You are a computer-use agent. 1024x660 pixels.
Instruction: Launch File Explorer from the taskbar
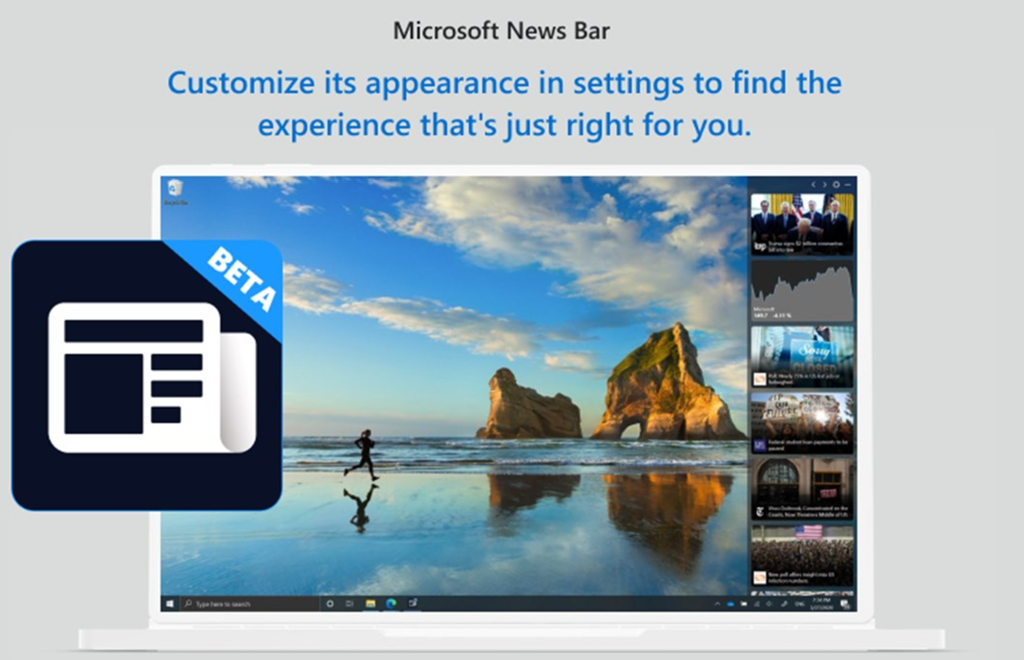tap(370, 604)
